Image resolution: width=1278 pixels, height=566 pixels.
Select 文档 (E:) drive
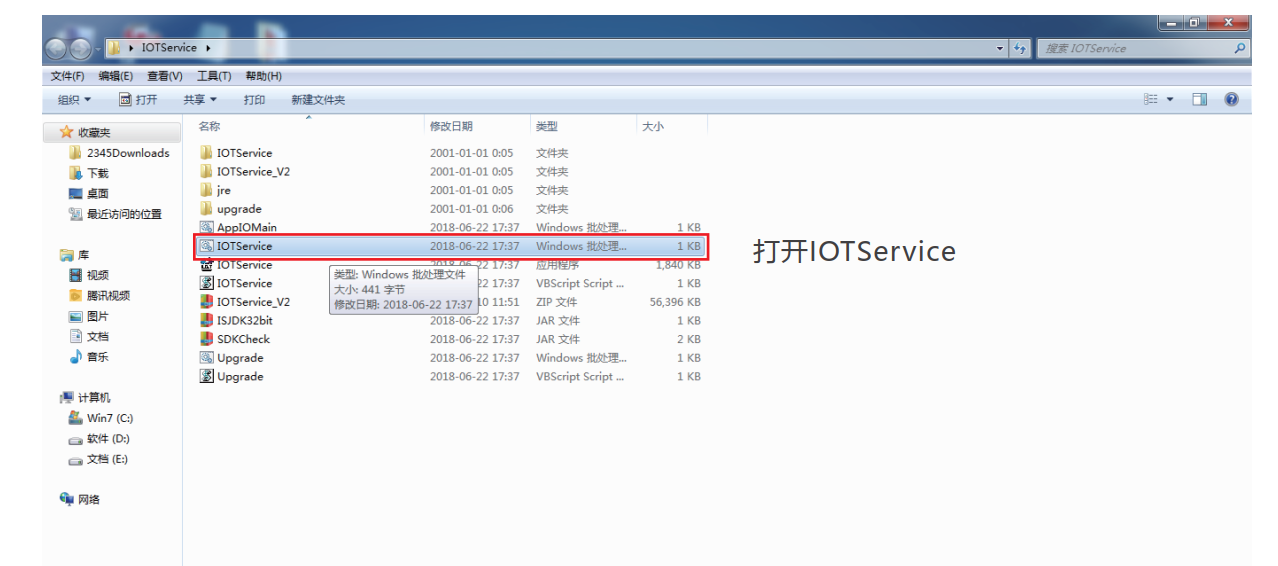point(98,459)
